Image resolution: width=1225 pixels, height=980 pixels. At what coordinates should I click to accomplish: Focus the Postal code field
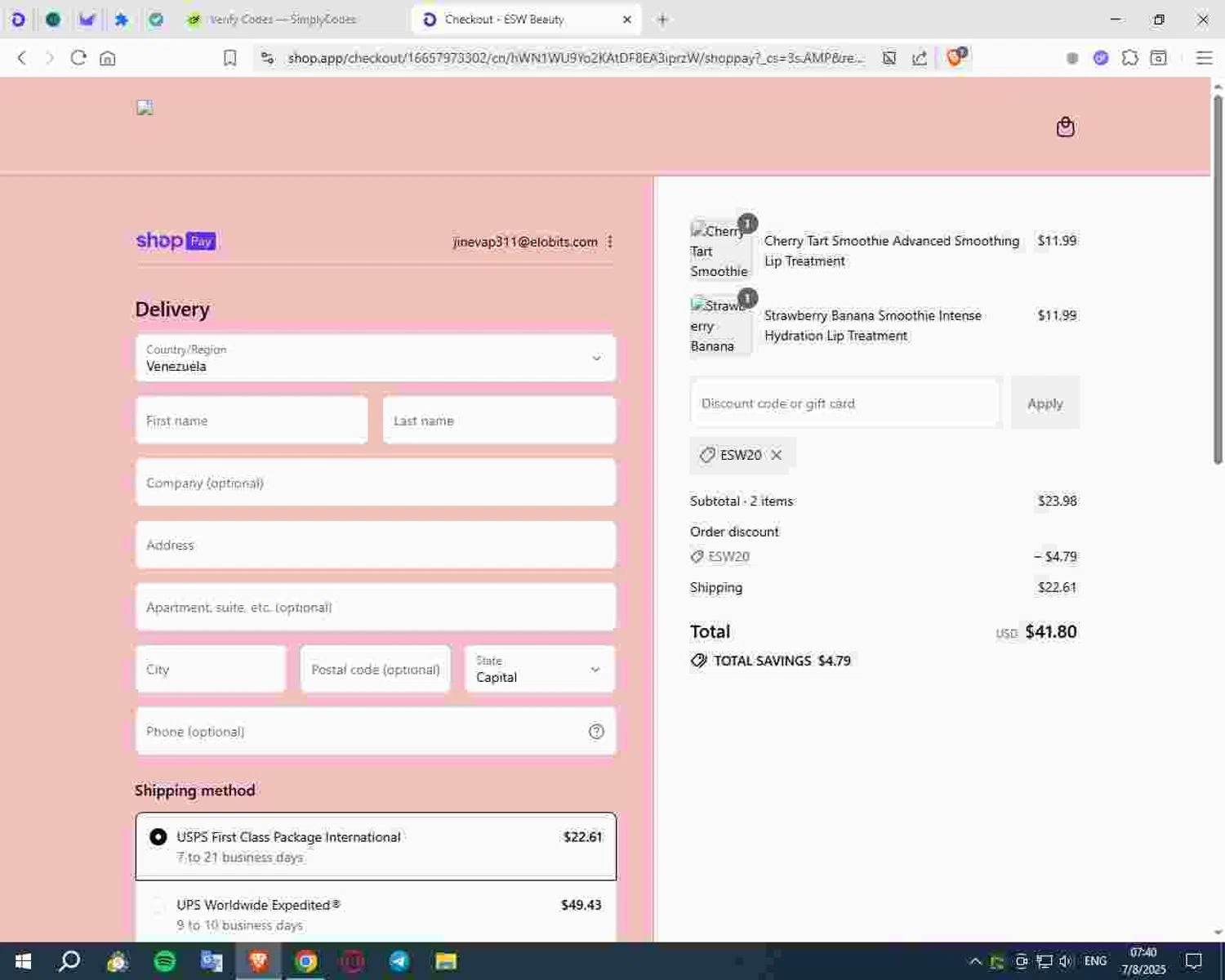(x=376, y=669)
